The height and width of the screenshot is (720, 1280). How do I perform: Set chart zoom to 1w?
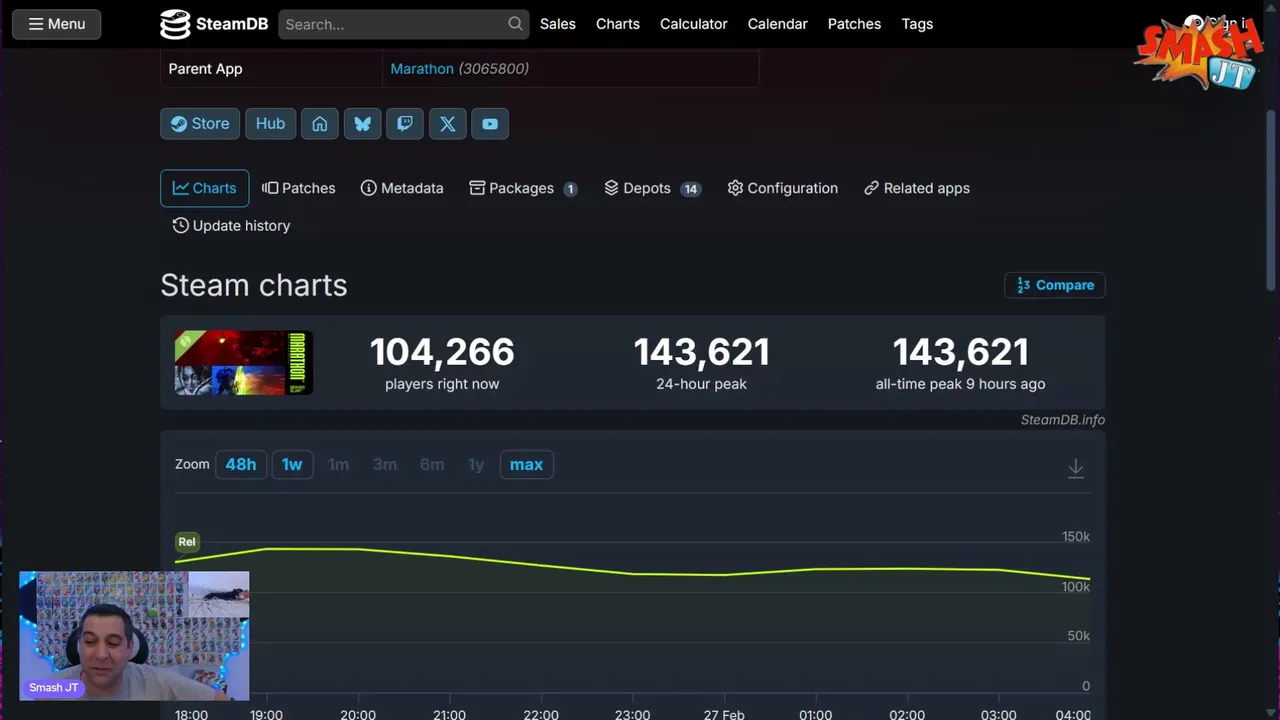click(292, 464)
